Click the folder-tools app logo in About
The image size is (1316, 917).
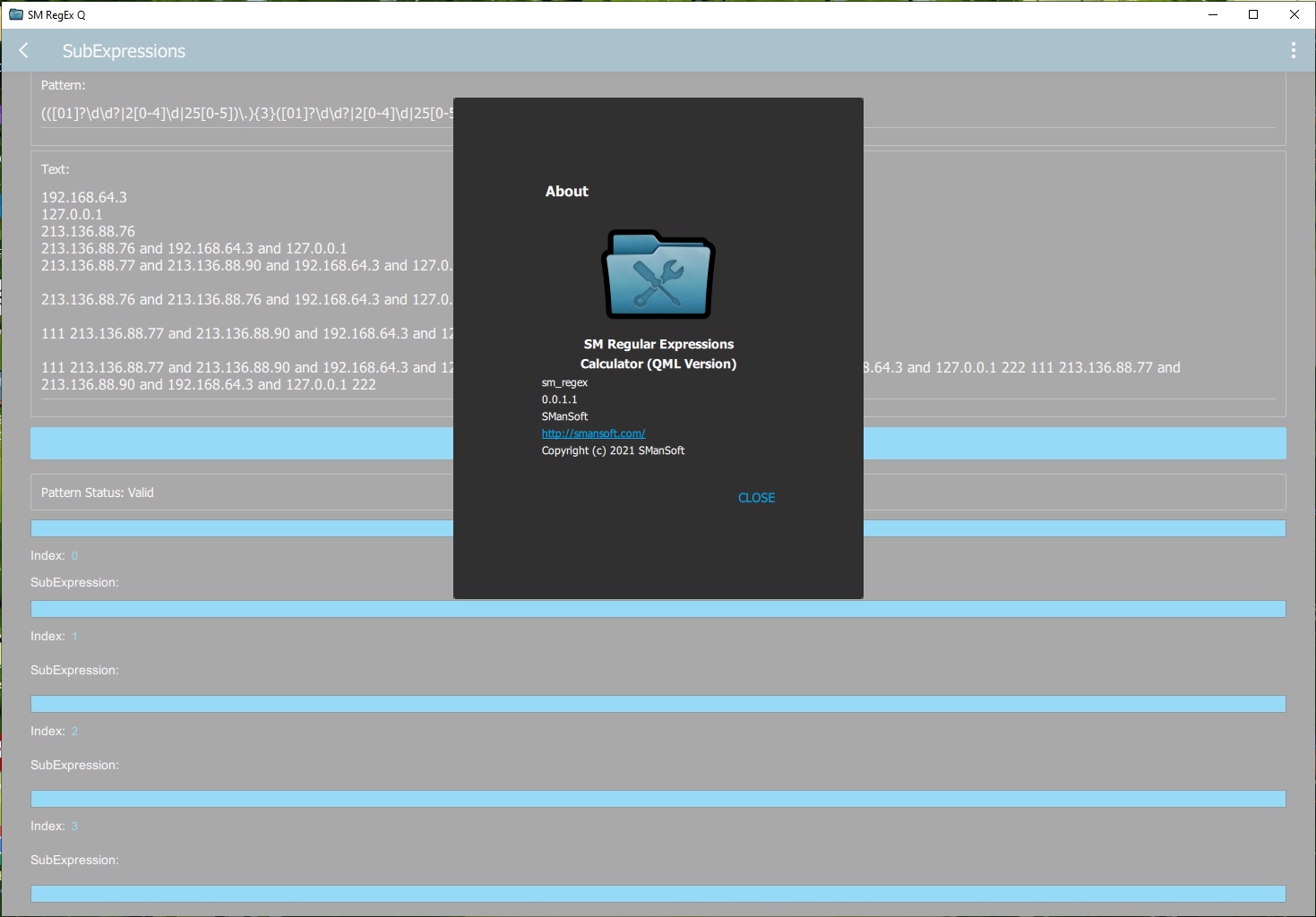coord(658,275)
